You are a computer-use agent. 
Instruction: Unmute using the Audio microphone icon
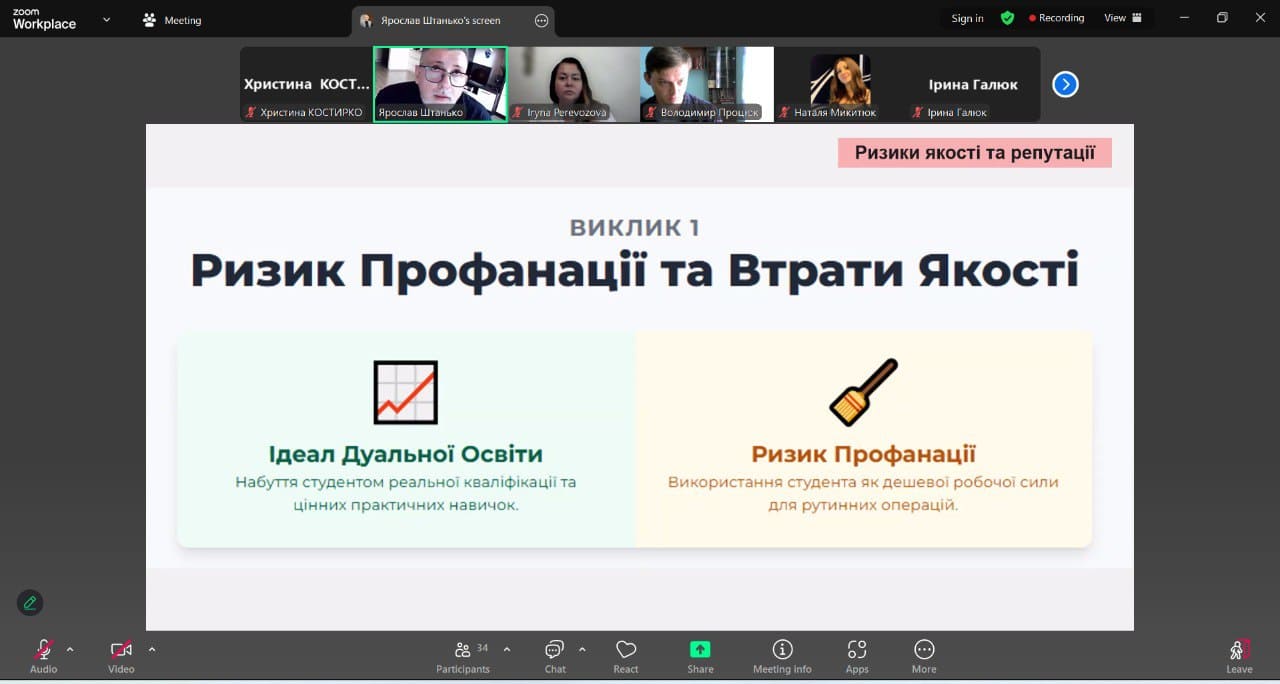pyautogui.click(x=43, y=650)
